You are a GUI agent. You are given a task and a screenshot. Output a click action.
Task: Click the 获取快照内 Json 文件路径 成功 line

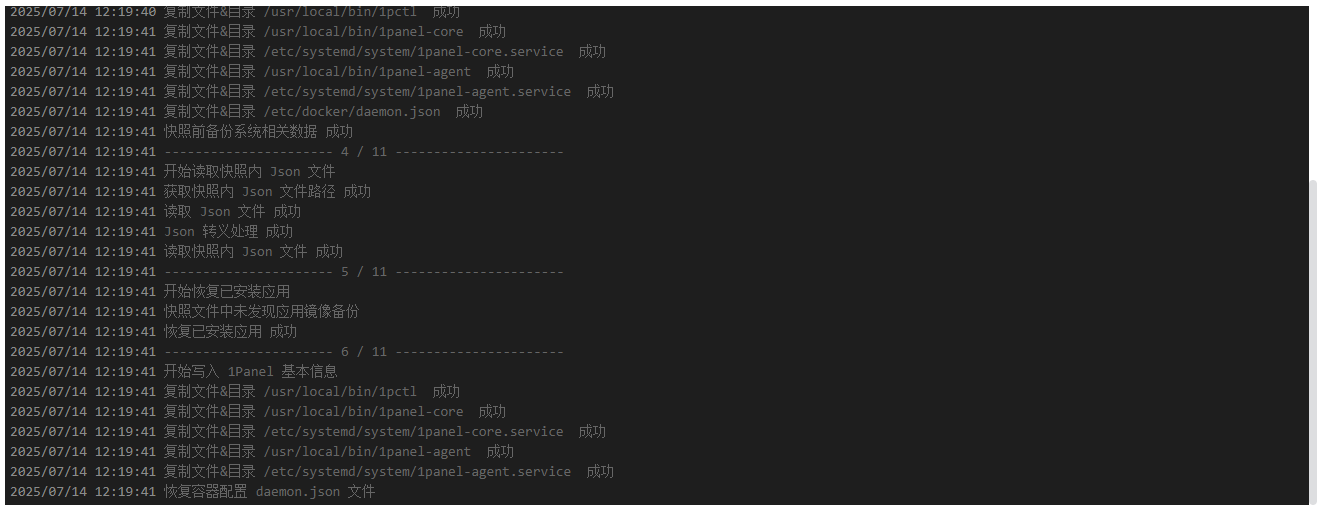[190, 192]
